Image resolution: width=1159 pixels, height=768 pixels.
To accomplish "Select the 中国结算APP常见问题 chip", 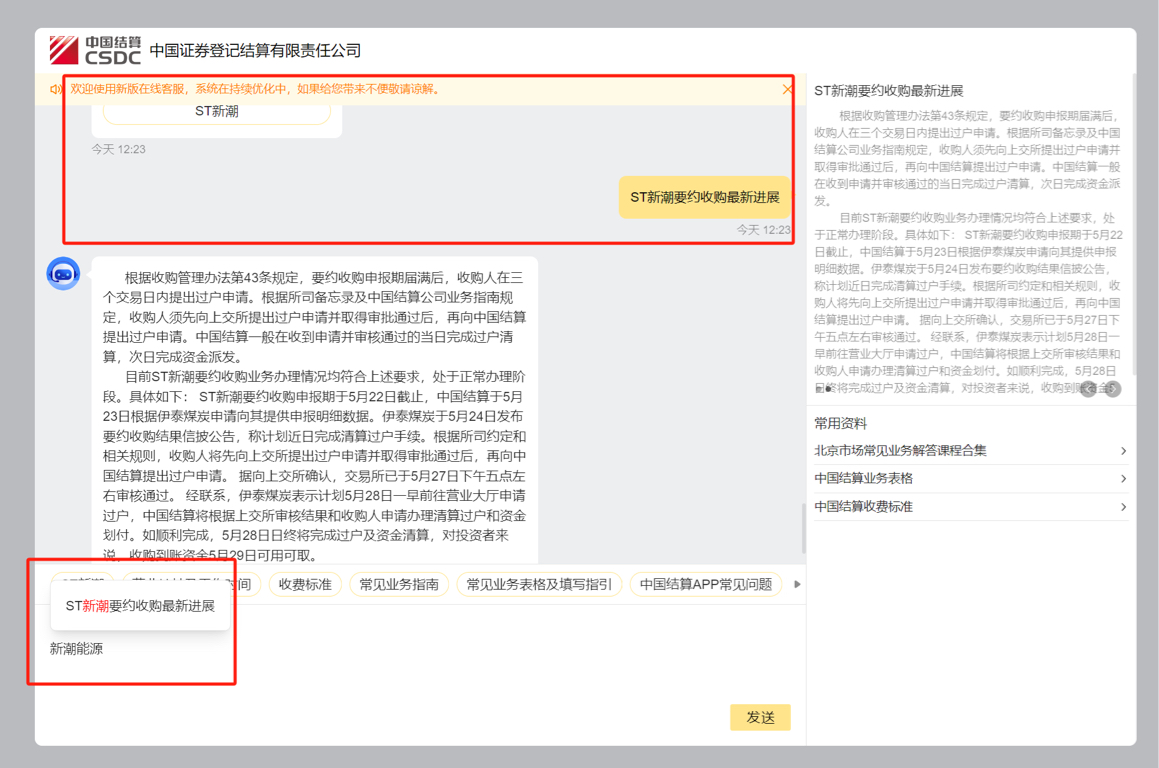I will [x=706, y=584].
